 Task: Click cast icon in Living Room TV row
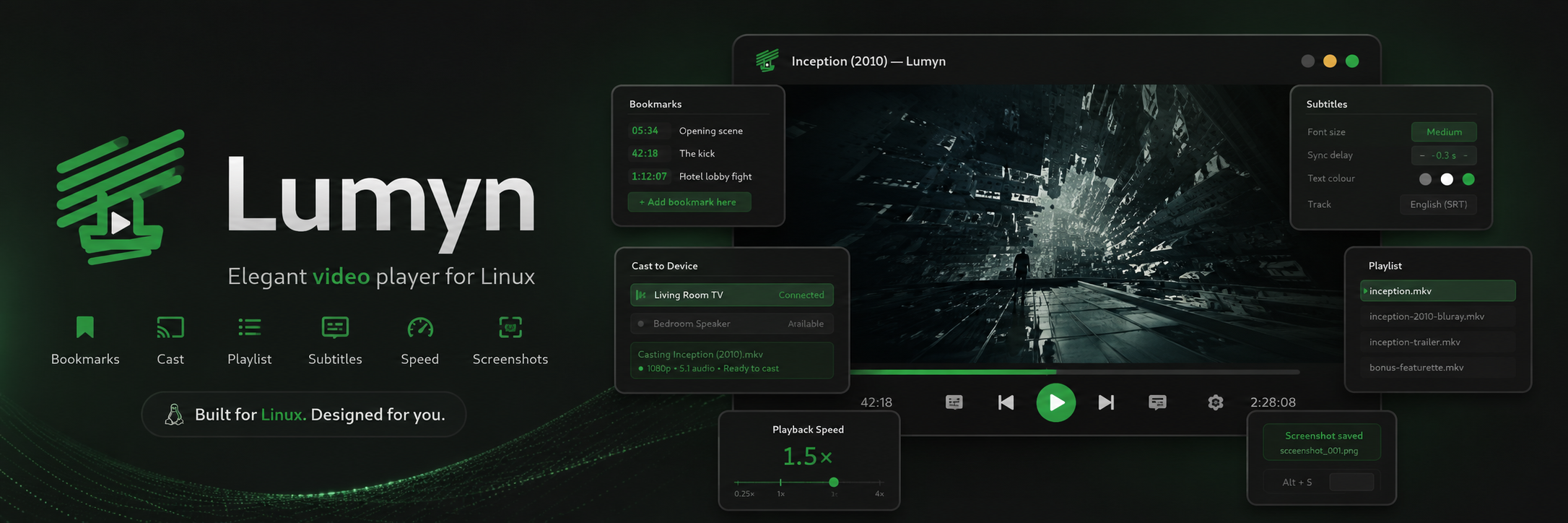click(640, 295)
